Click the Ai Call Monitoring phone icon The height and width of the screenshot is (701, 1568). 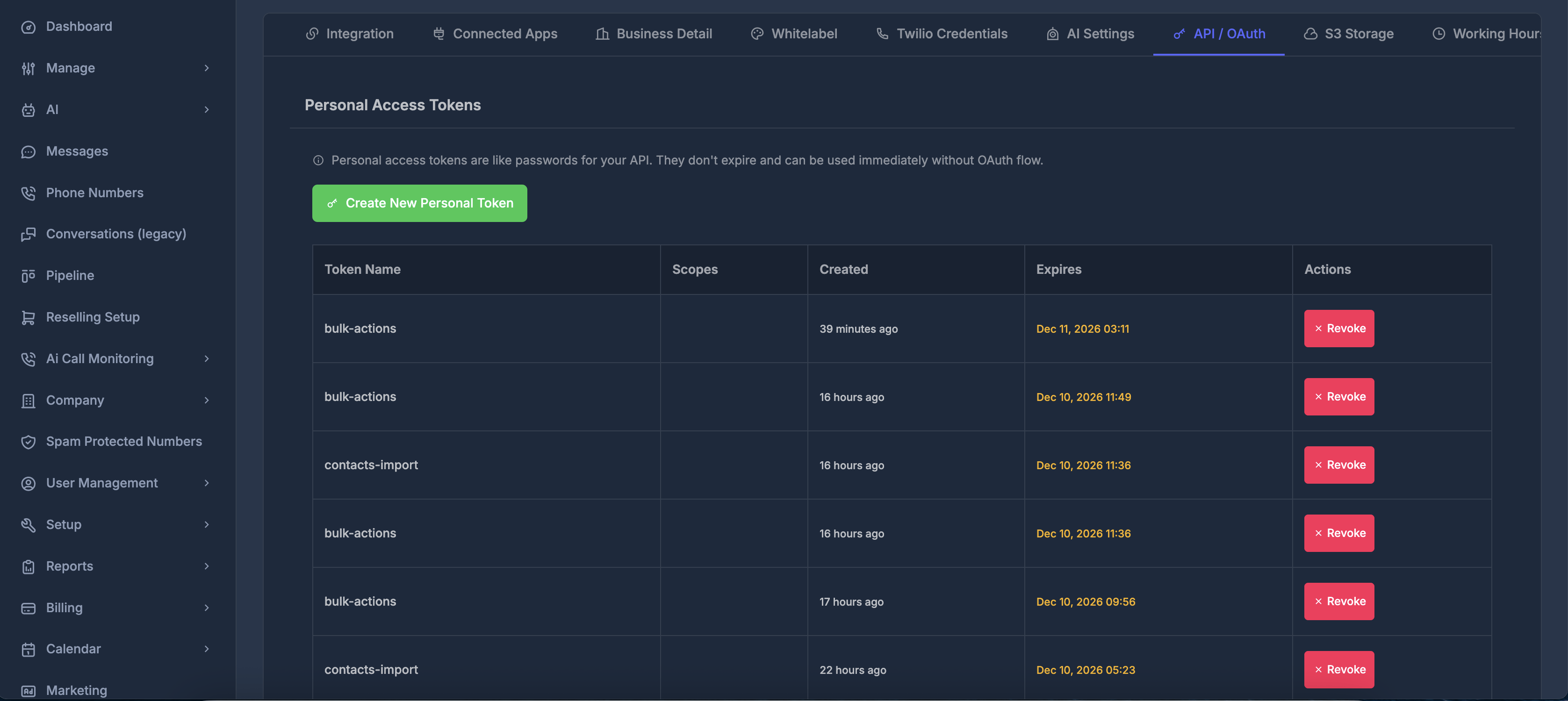(x=28, y=359)
